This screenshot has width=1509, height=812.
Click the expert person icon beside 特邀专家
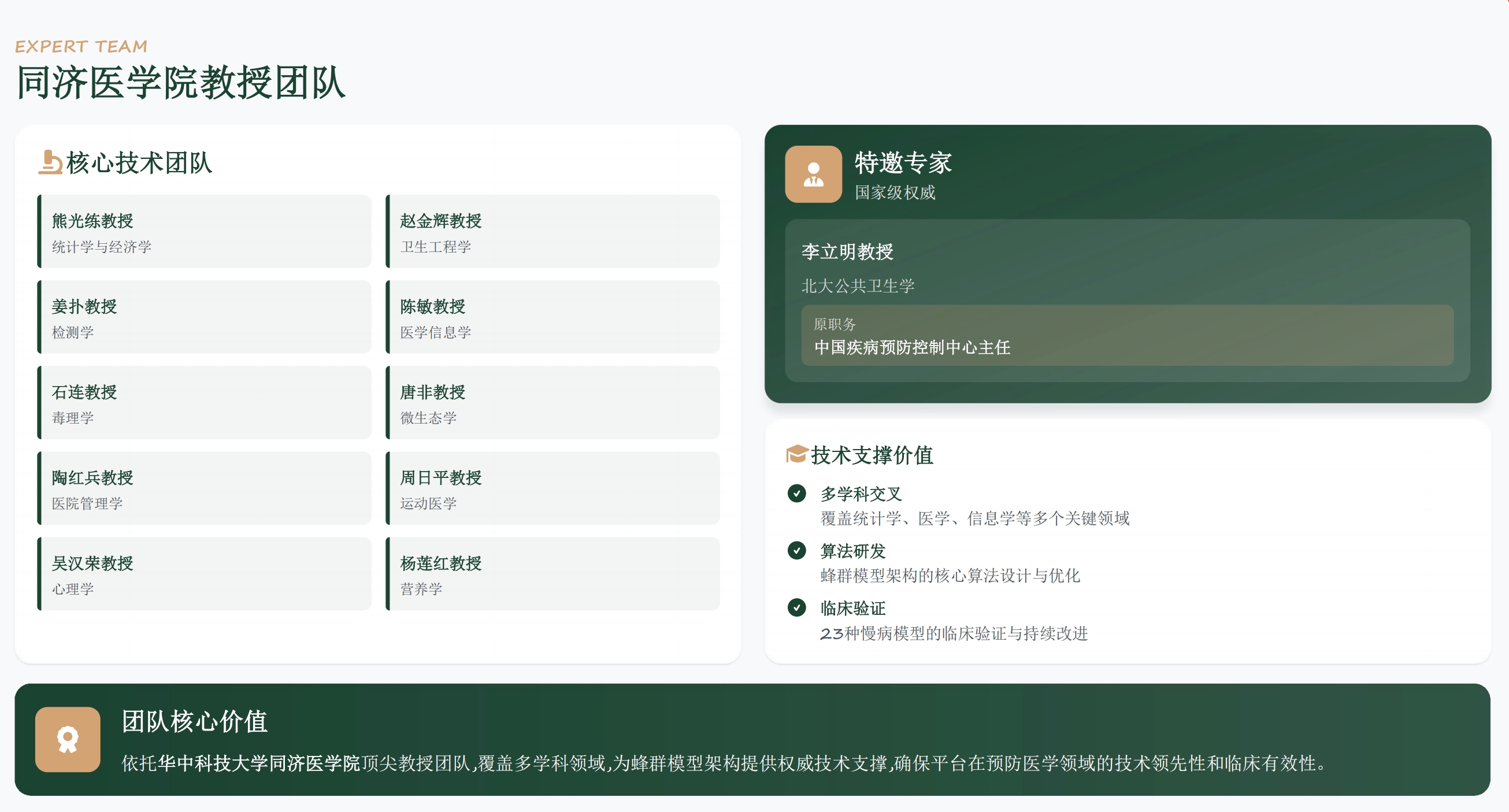(813, 175)
